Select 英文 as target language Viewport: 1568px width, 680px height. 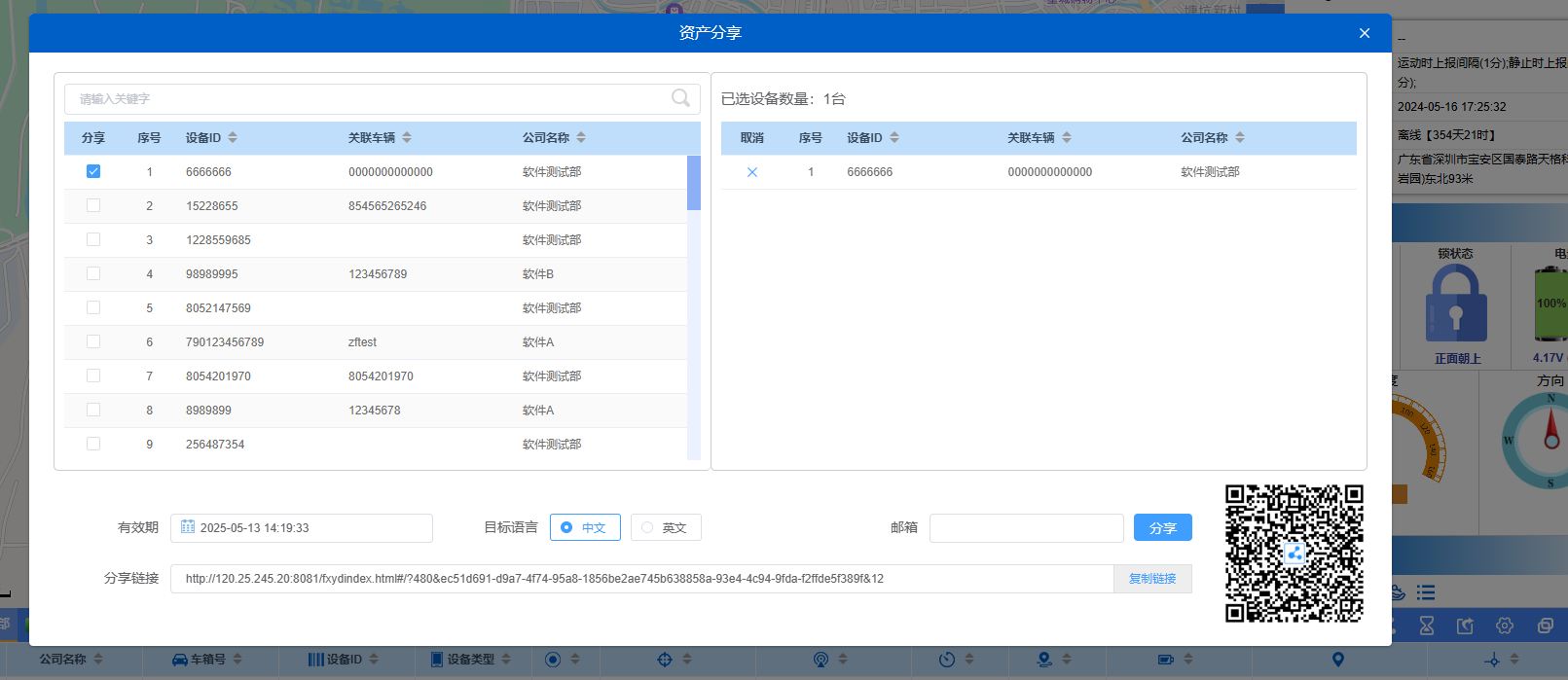click(647, 527)
